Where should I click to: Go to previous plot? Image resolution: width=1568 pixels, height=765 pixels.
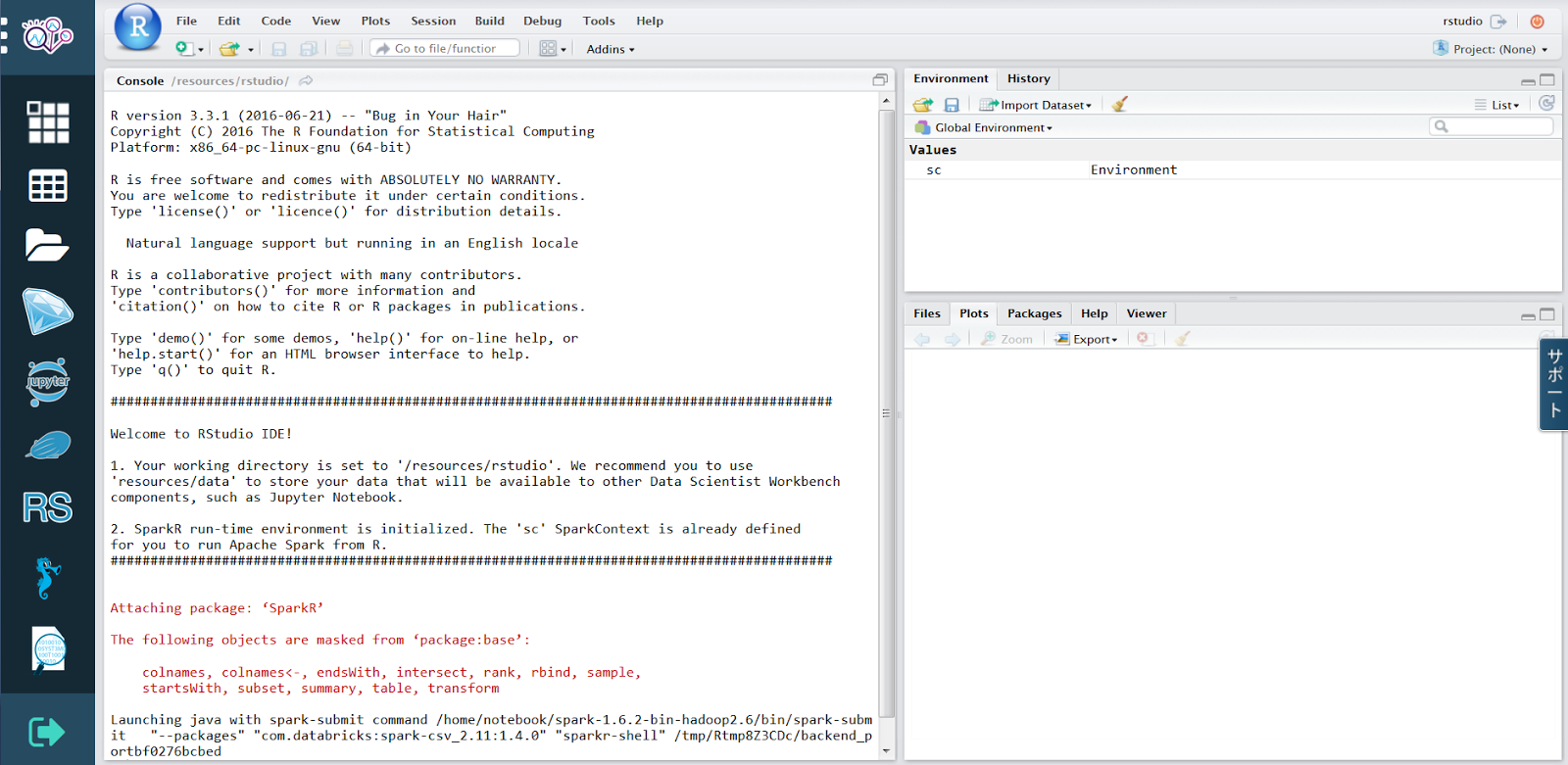(922, 339)
